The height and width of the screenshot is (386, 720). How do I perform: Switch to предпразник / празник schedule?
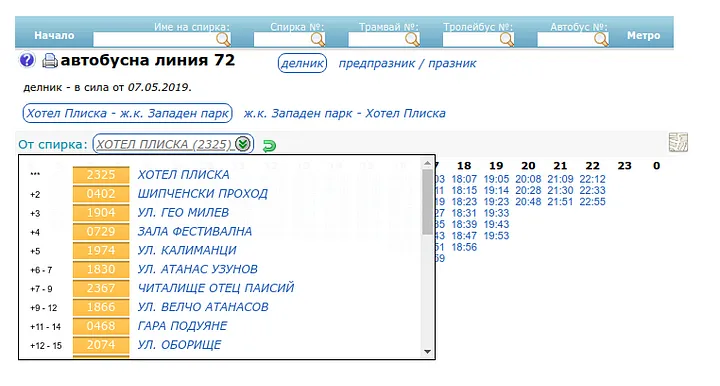coord(407,63)
